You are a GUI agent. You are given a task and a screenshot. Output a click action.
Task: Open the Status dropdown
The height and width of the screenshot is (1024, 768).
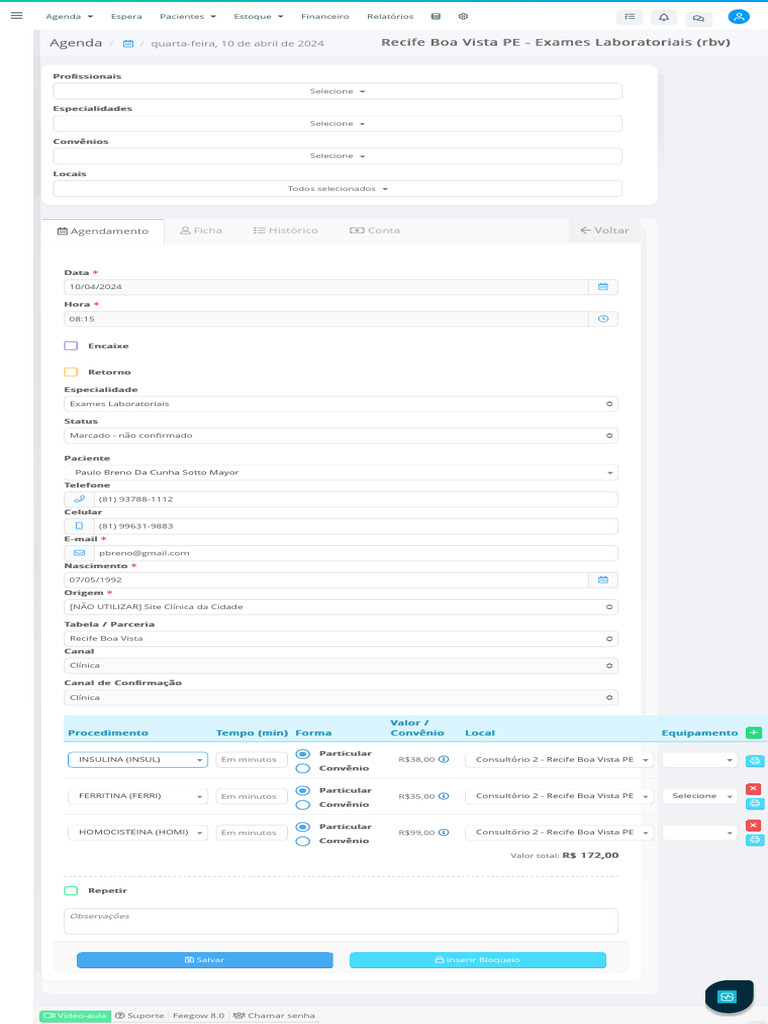[x=340, y=436]
